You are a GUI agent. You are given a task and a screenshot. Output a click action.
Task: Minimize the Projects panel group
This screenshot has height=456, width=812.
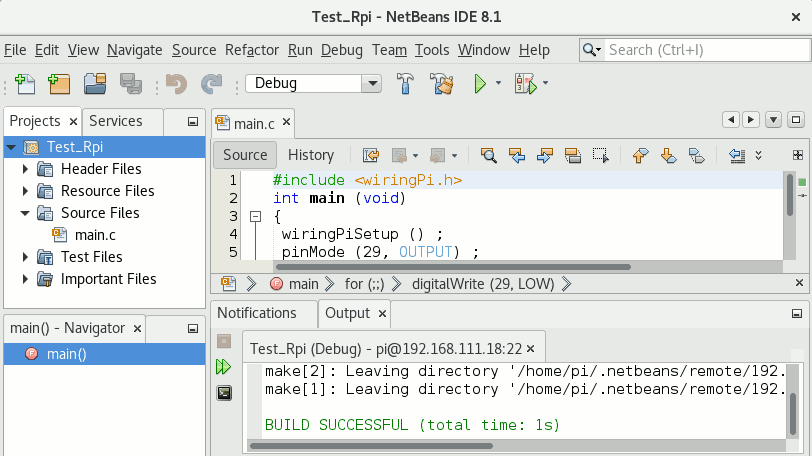click(193, 122)
